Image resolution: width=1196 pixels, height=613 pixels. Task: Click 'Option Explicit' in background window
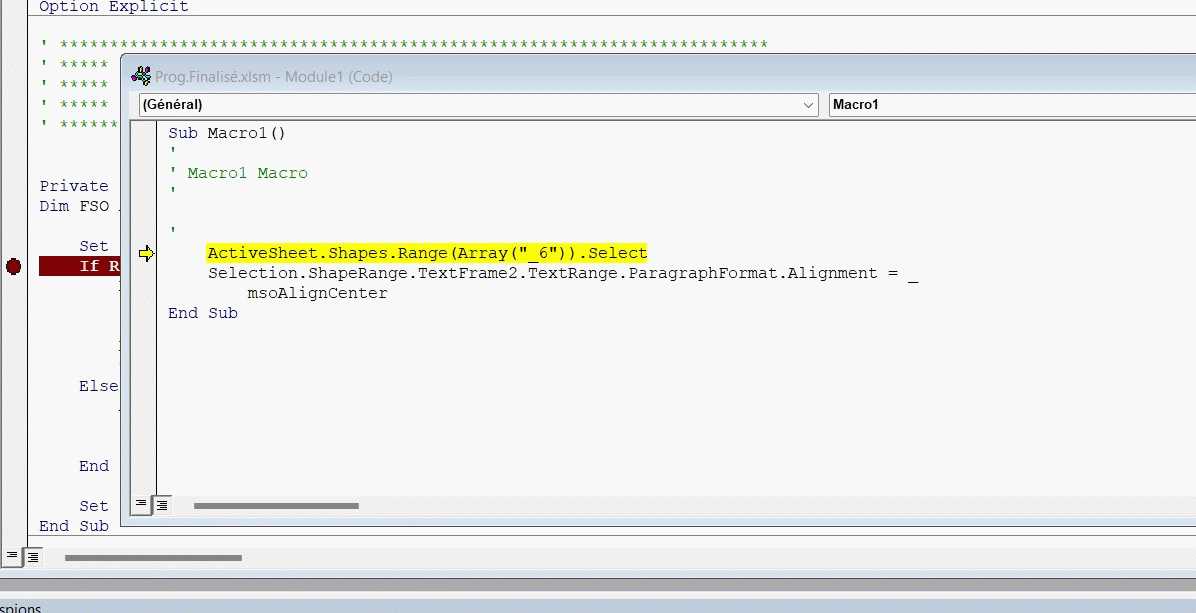point(114,7)
